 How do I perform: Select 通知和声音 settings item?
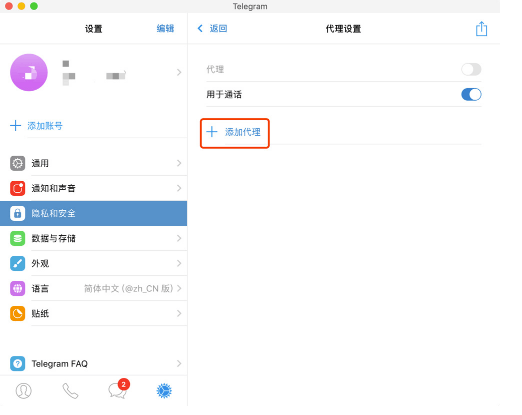[x=93, y=188]
